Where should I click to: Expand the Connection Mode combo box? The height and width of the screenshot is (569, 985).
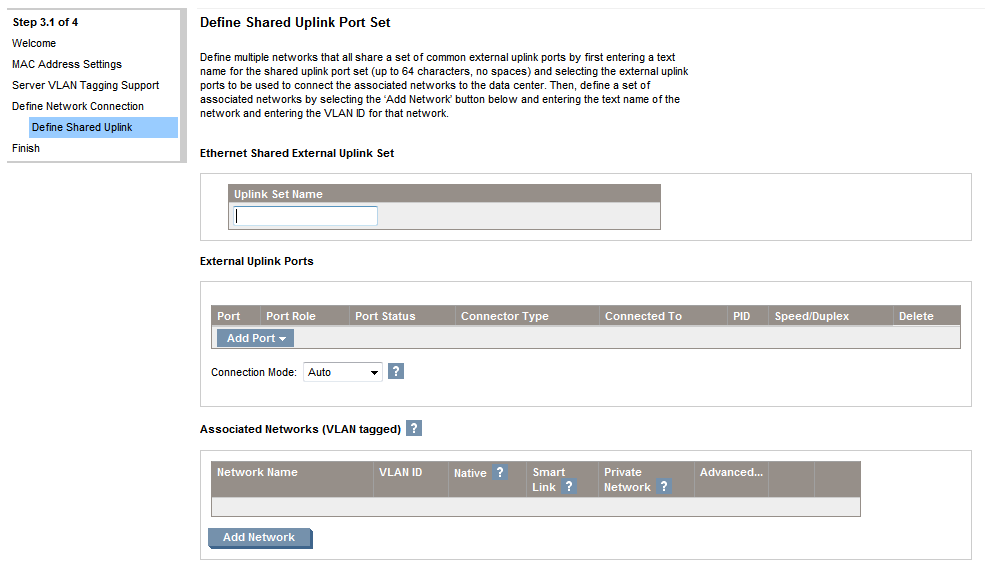pyautogui.click(x=343, y=372)
